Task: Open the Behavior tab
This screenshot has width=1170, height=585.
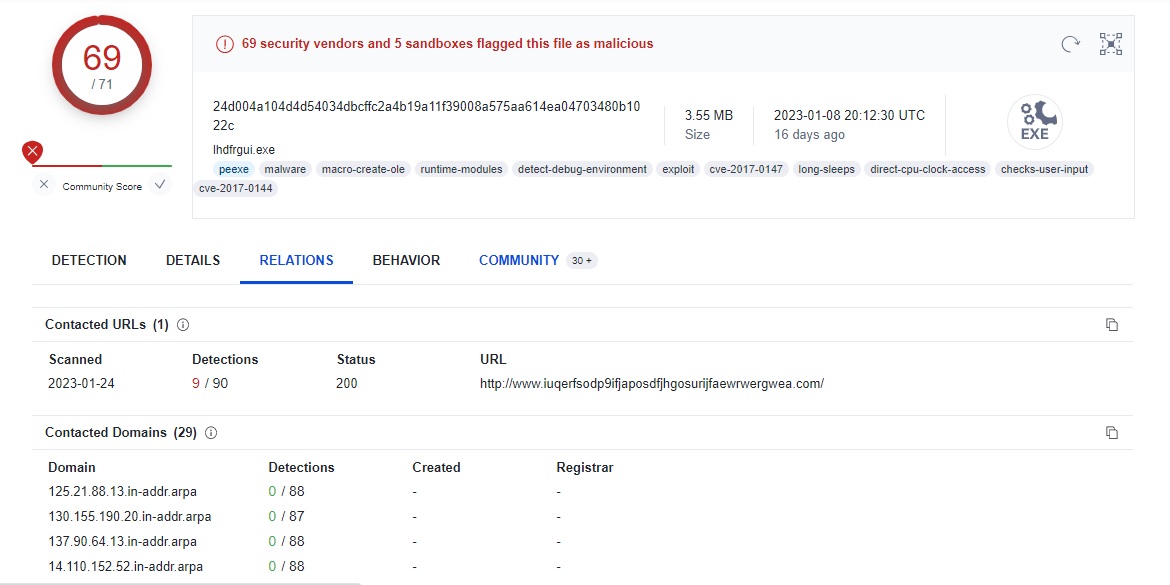Action: click(406, 260)
